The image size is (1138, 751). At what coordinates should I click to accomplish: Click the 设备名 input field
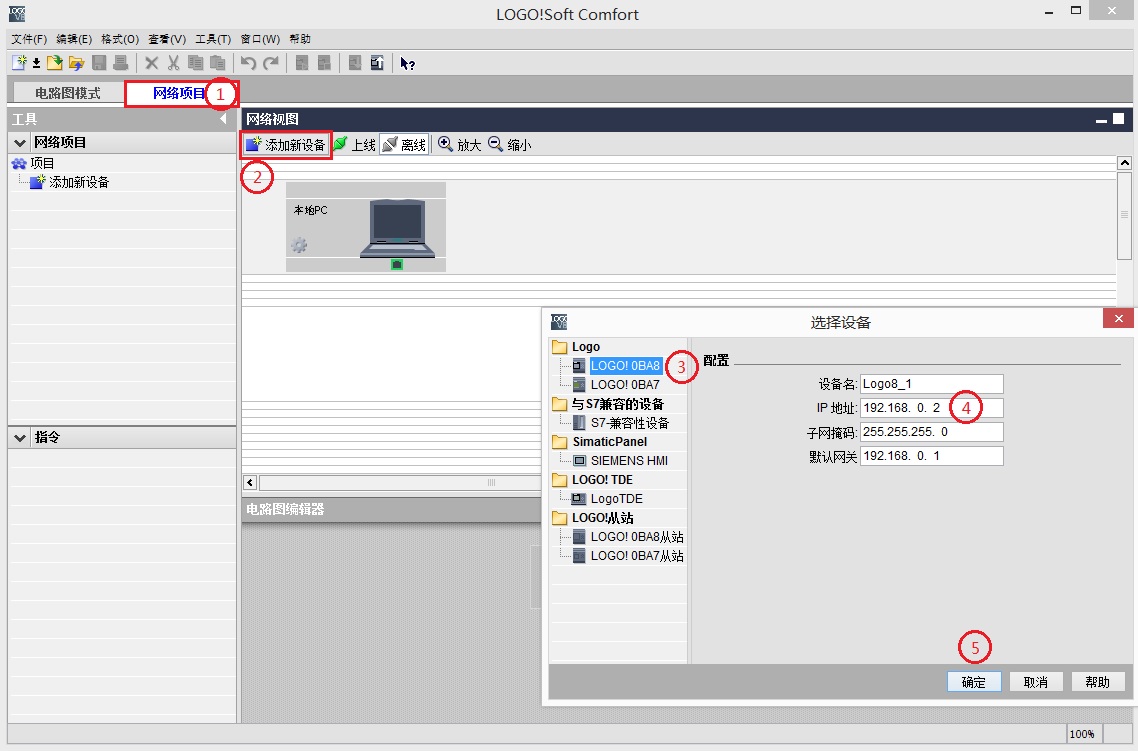(x=932, y=384)
